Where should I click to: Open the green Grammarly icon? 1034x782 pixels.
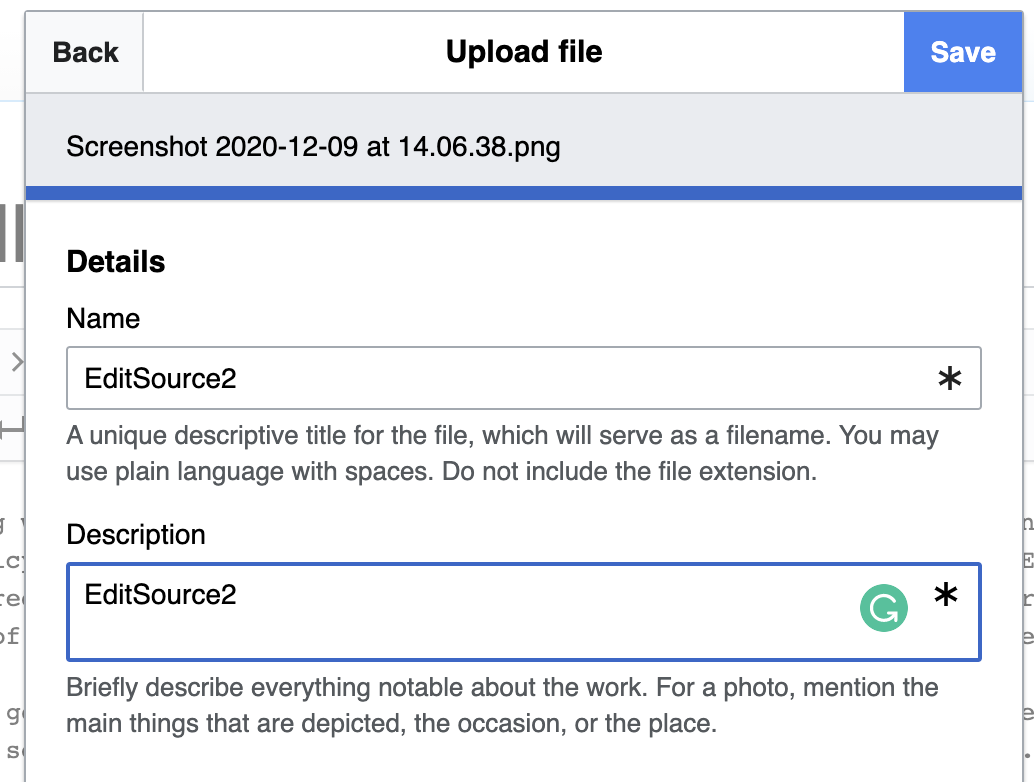click(883, 607)
